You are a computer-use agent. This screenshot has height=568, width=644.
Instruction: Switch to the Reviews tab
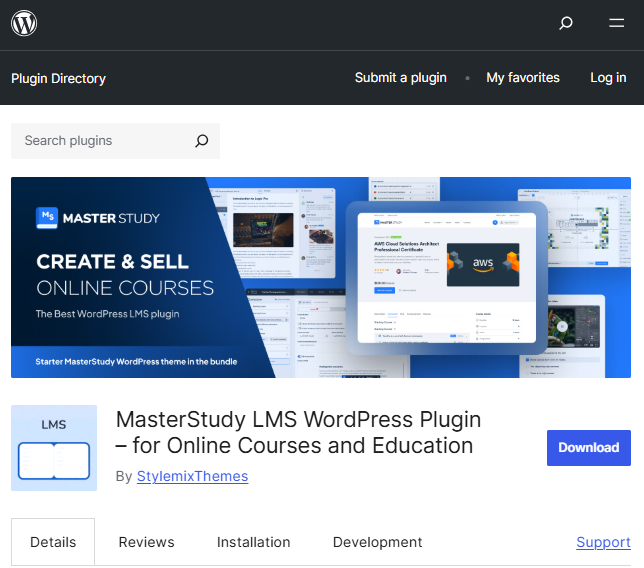click(x=147, y=542)
